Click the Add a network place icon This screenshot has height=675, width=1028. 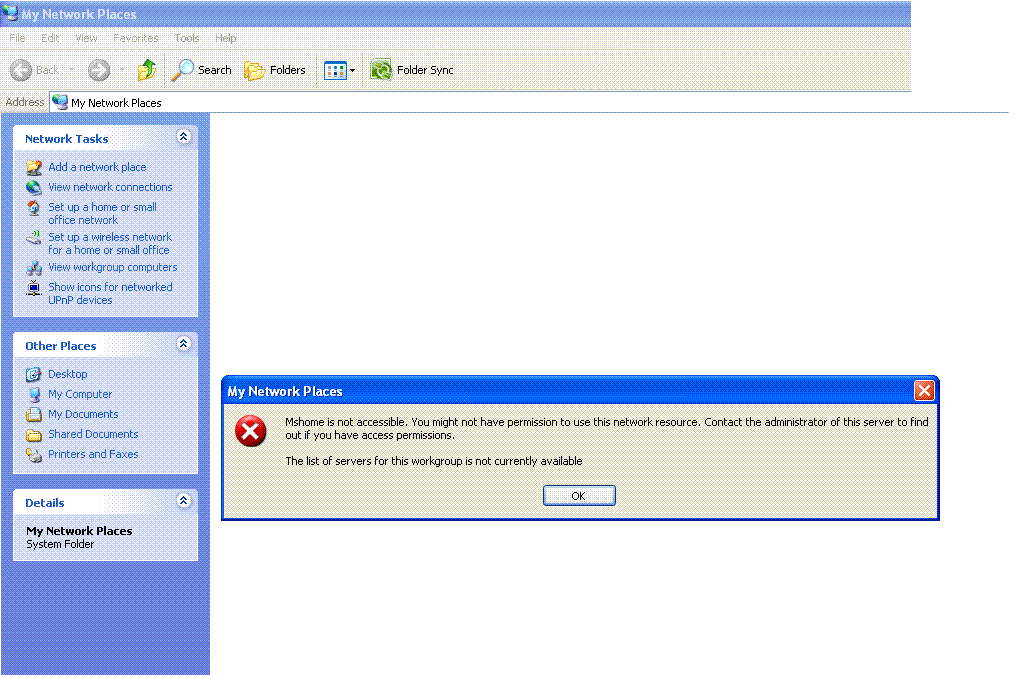(34, 168)
